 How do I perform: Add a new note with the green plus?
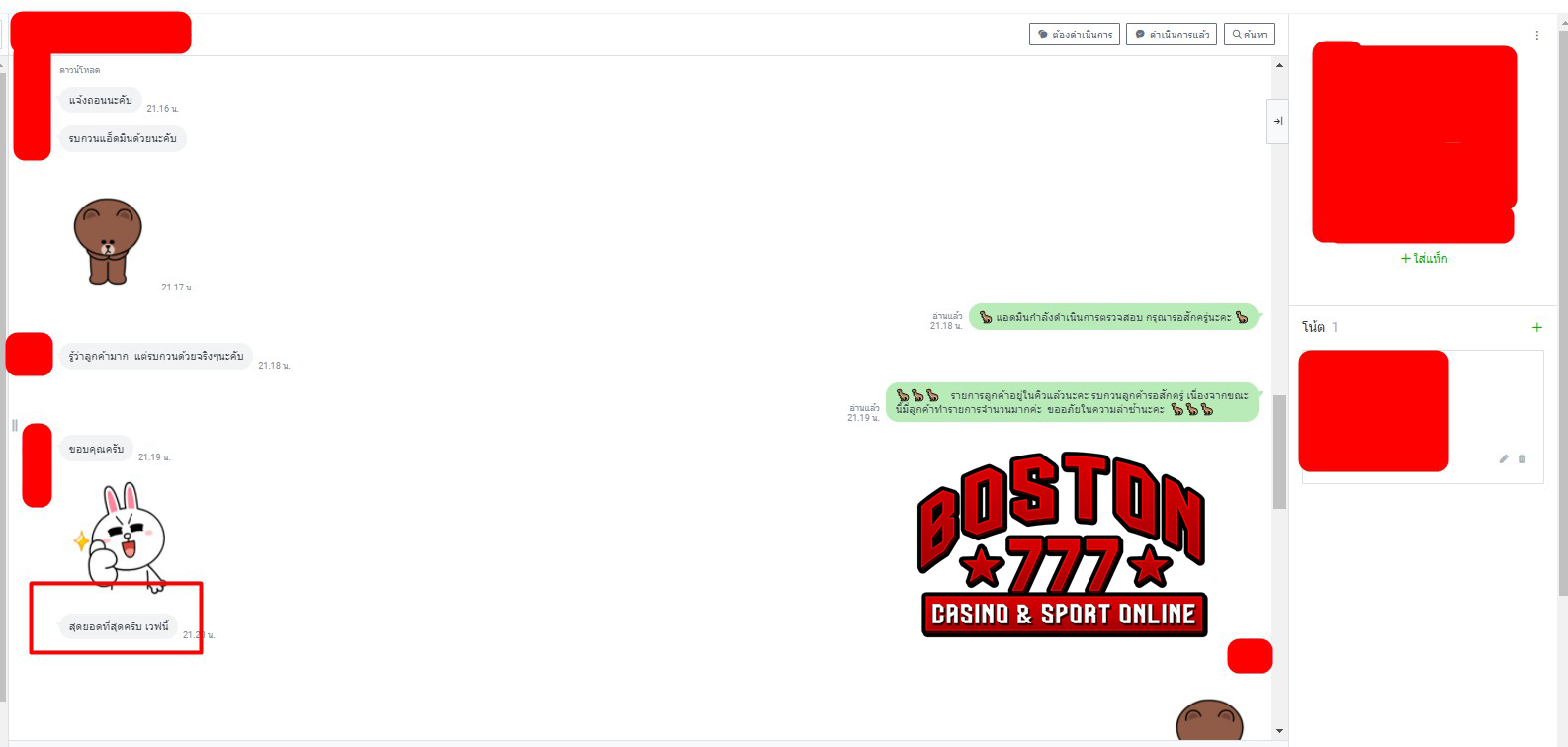1536,327
